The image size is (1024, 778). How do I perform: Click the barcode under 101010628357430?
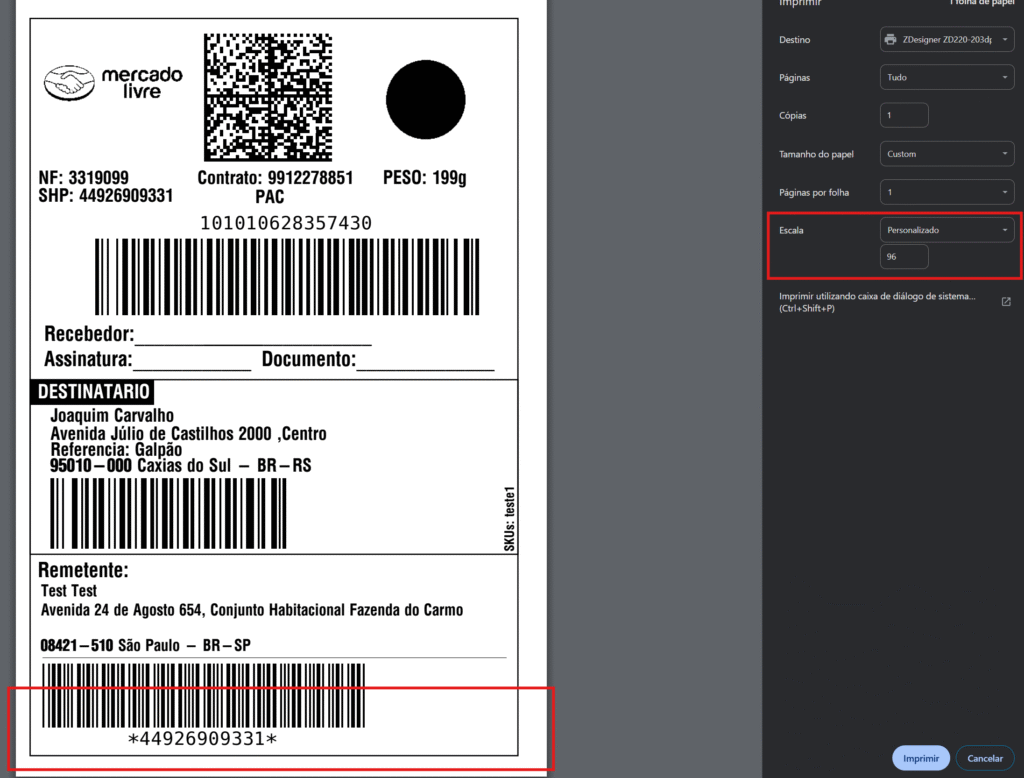[286, 277]
